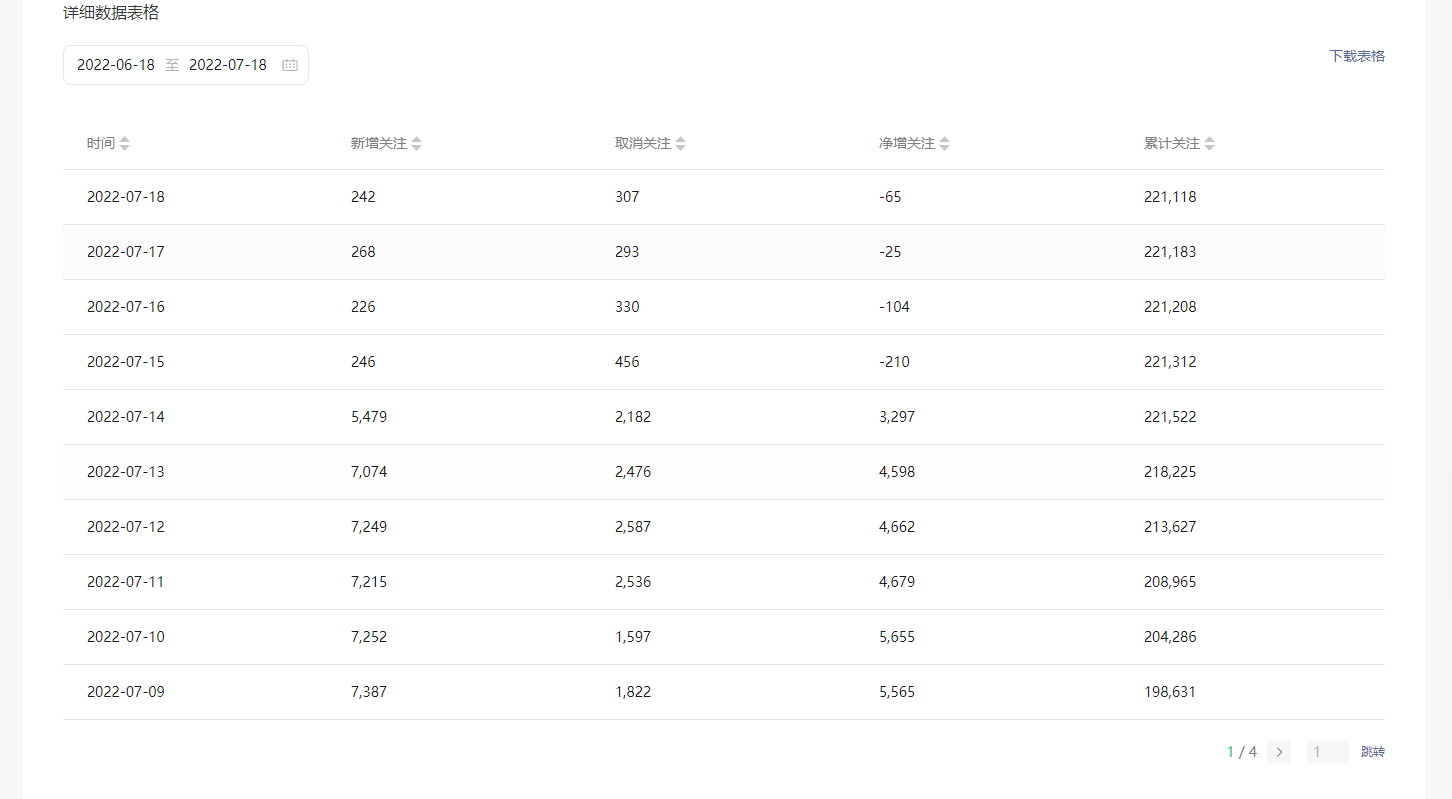The height and width of the screenshot is (799, 1452).
Task: Select the 2022-07-14 row date
Action: coord(126,417)
